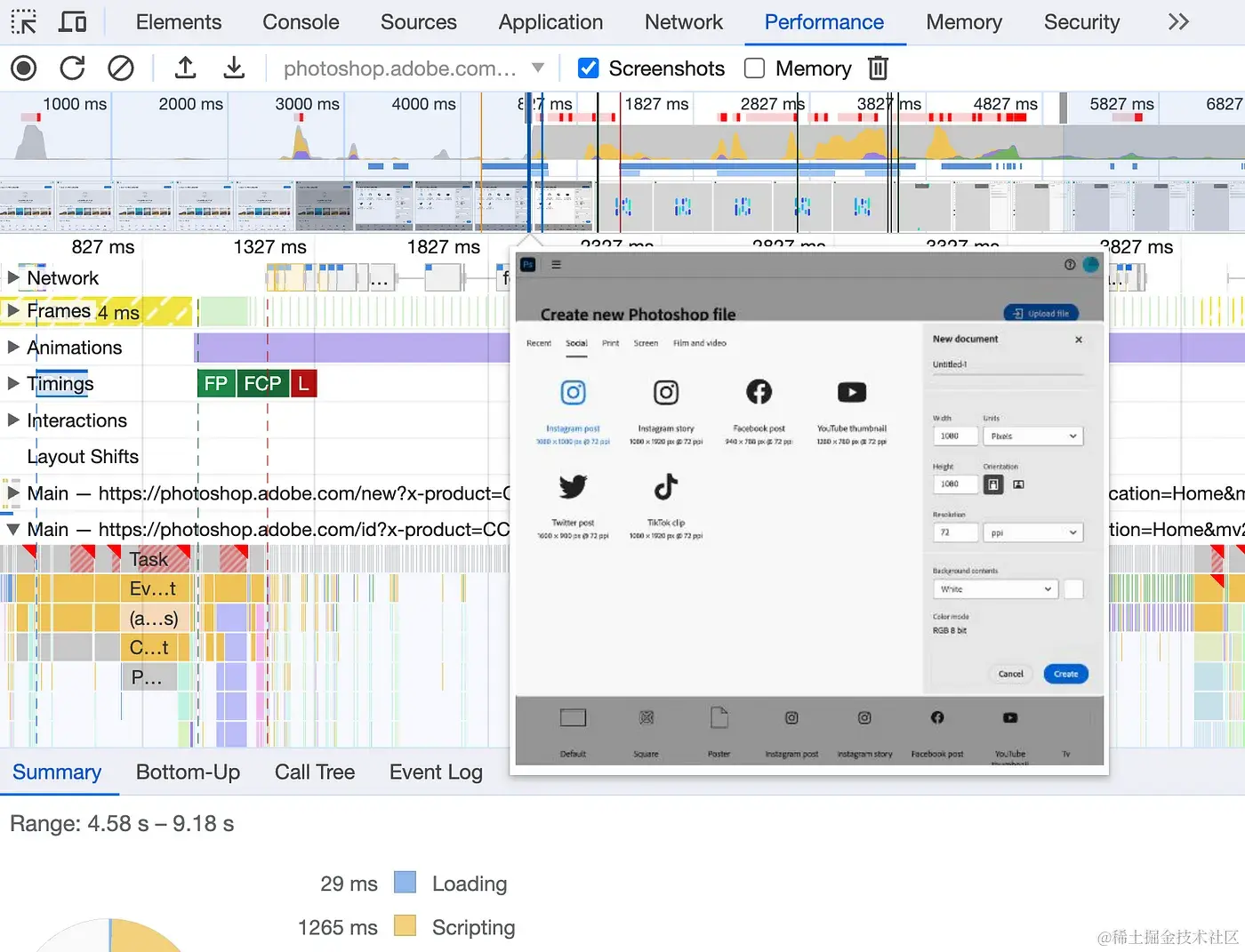Open the help question mark icon
The image size is (1245, 952).
click(1070, 265)
